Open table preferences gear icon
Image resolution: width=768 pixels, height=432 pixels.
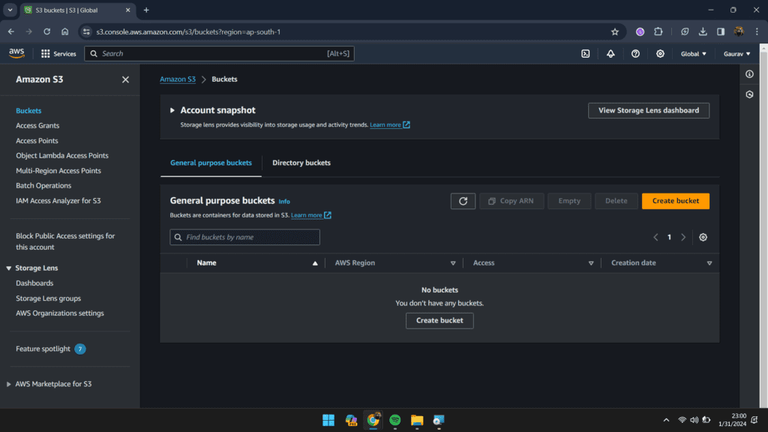pyautogui.click(x=703, y=237)
